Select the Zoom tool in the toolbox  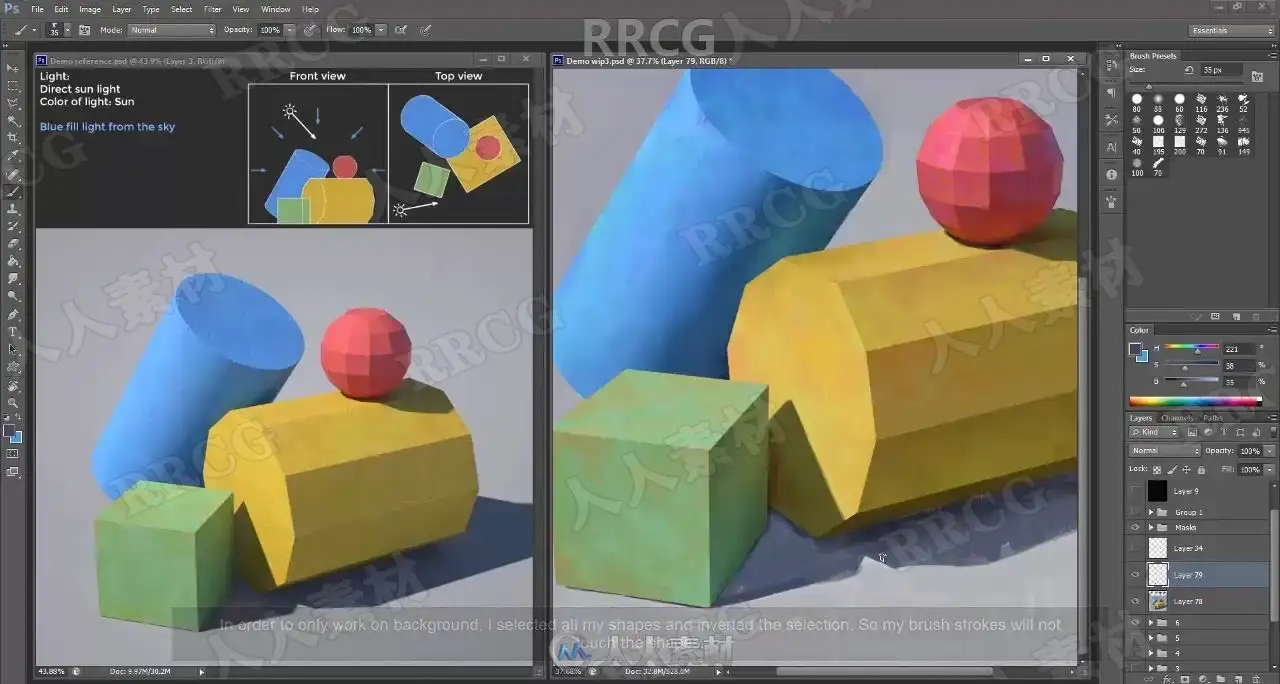(x=13, y=403)
